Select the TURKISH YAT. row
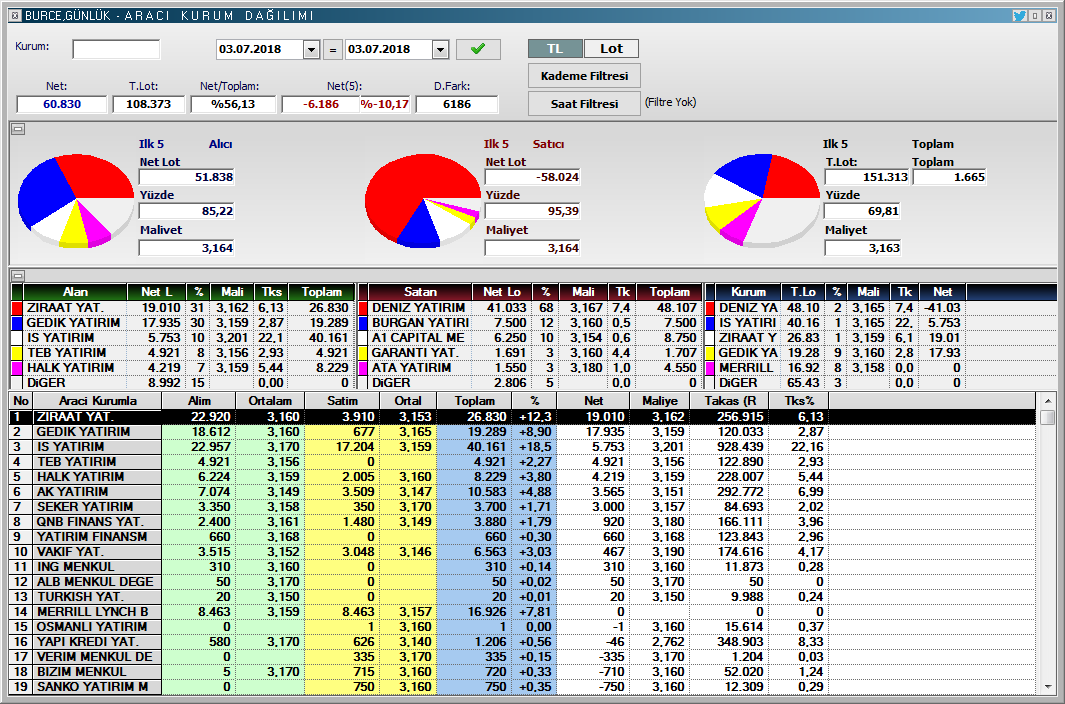The image size is (1065, 704). (x=522, y=596)
